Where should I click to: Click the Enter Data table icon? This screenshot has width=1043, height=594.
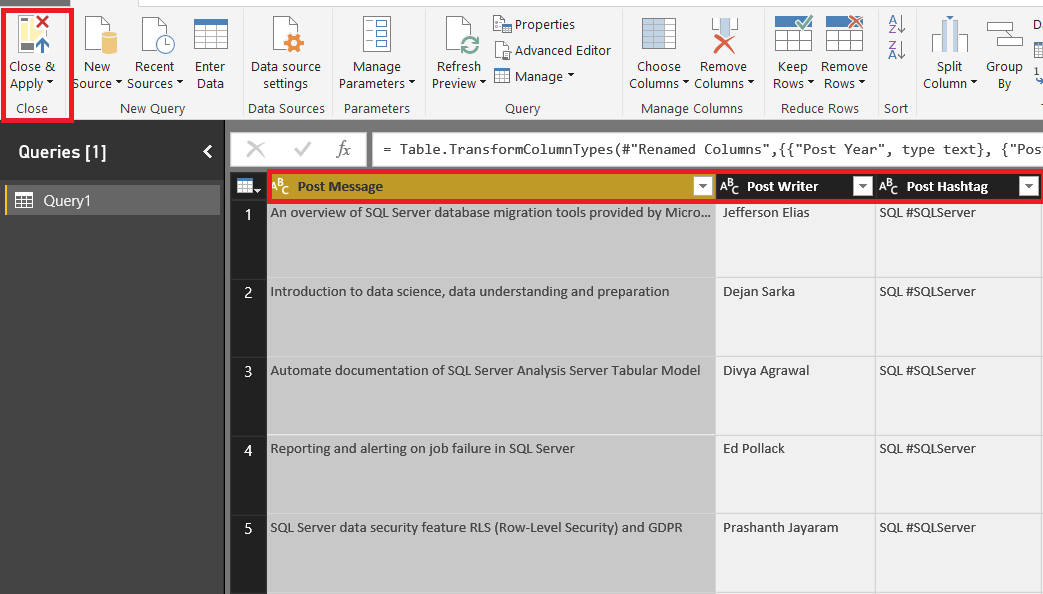point(210,35)
